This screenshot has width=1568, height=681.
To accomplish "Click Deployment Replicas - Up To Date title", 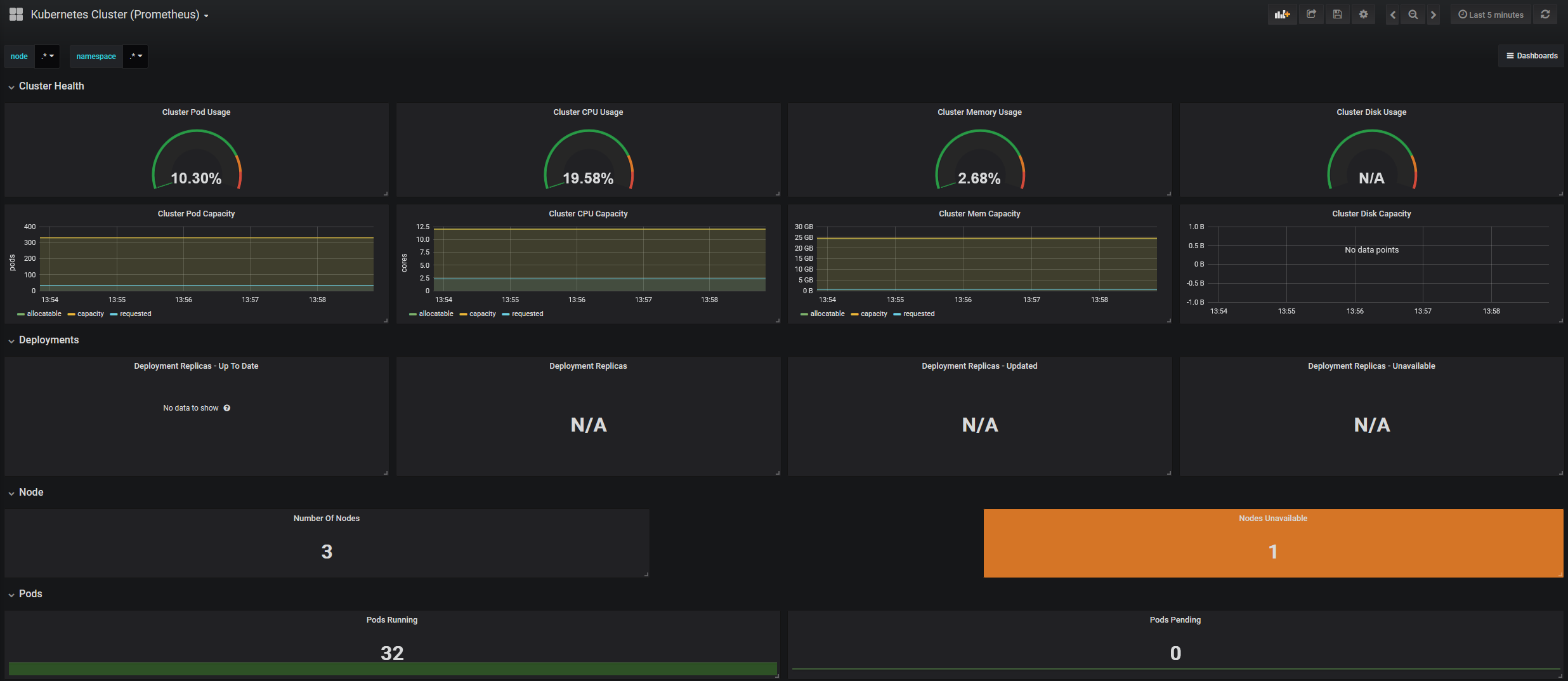I will [x=197, y=366].
